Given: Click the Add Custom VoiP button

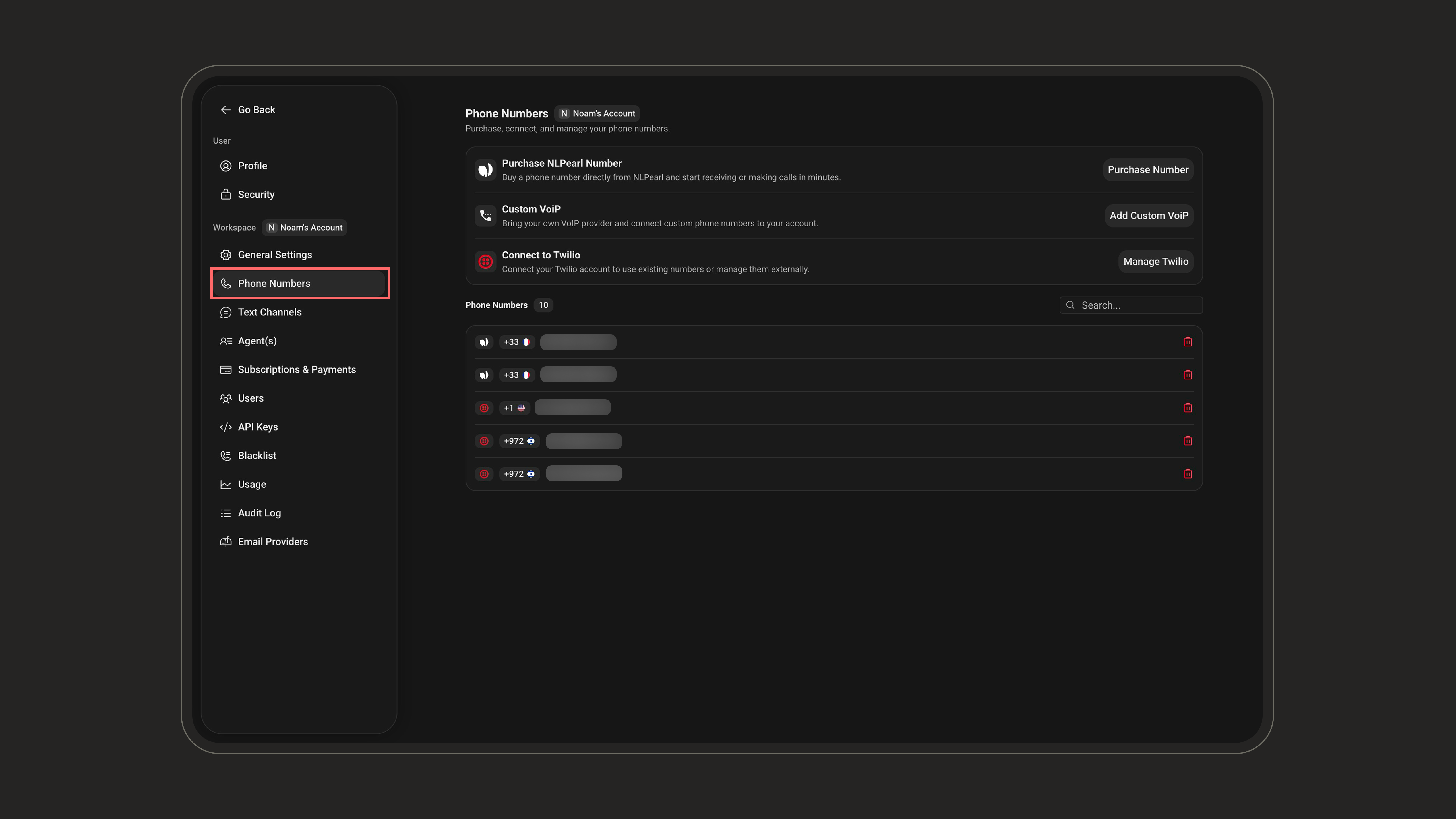Looking at the screenshot, I should tap(1149, 215).
